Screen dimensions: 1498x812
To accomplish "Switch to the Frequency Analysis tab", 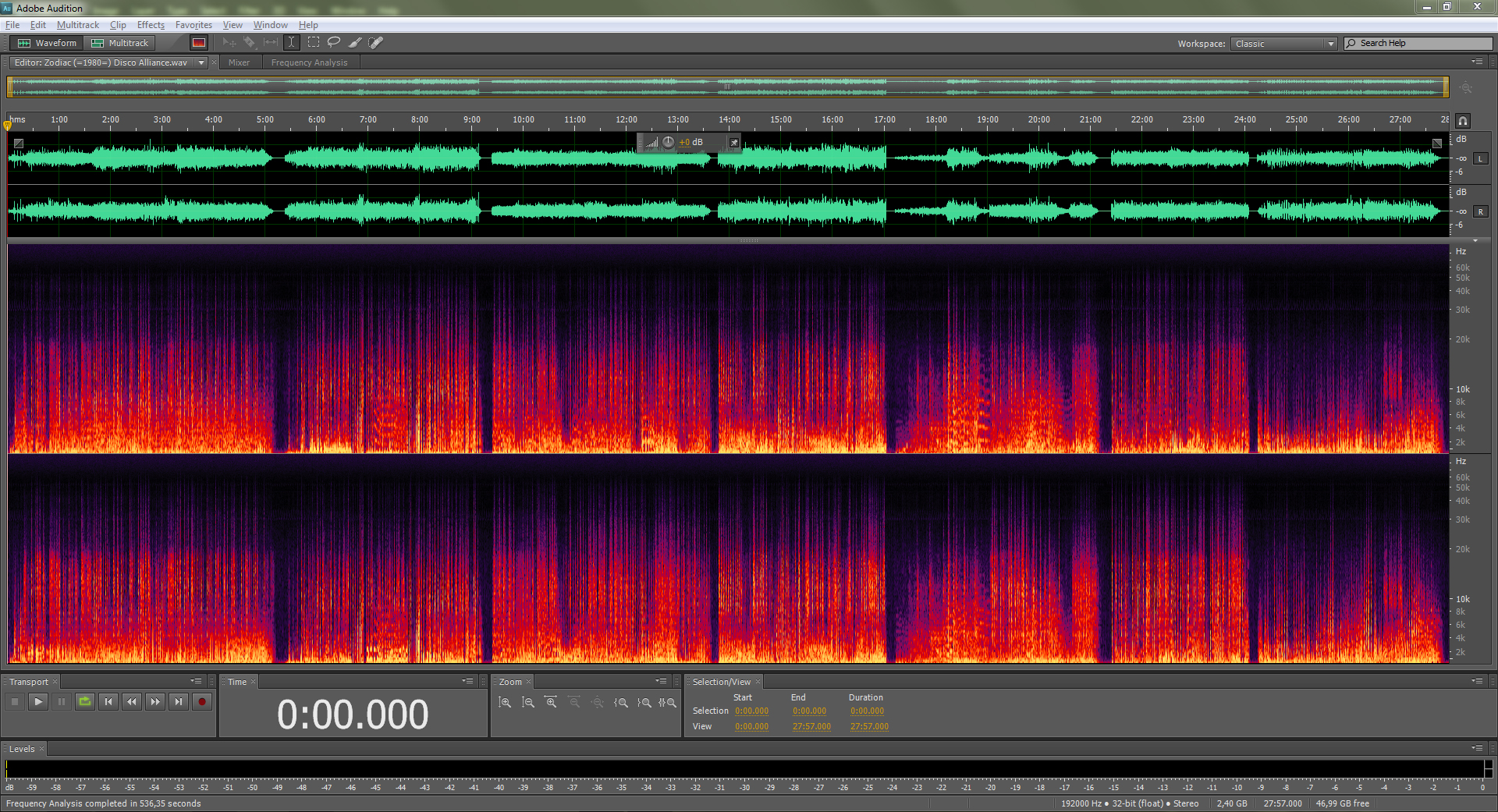I will [309, 62].
